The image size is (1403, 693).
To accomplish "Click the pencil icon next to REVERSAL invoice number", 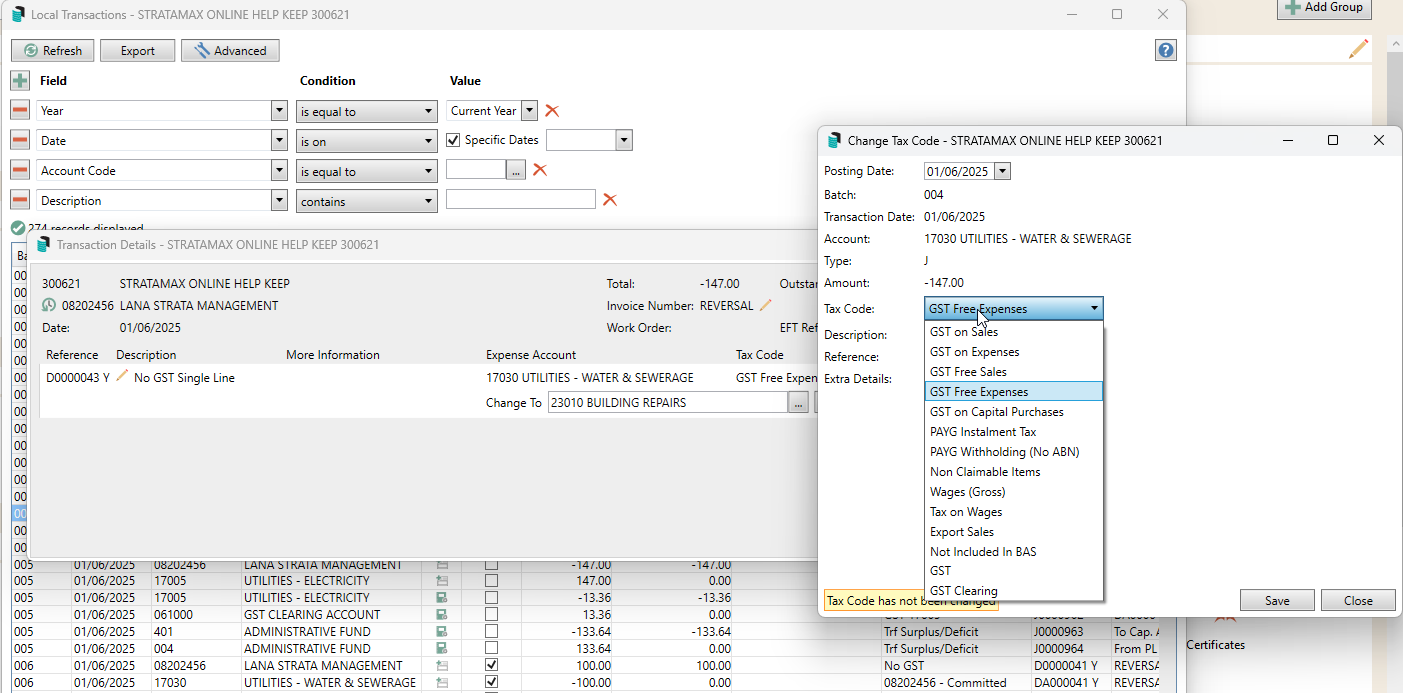I will tap(766, 306).
